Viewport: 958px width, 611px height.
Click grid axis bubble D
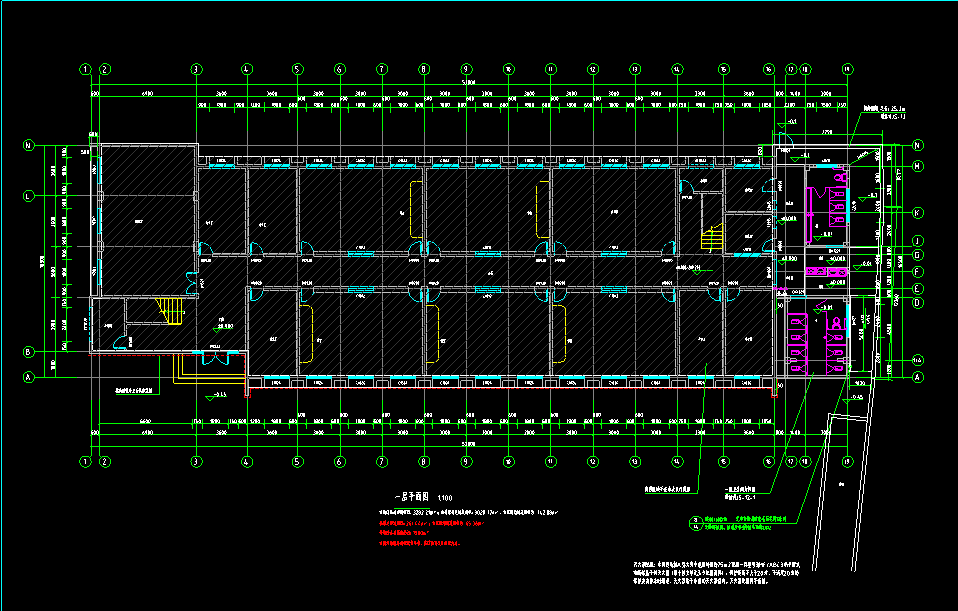point(917,303)
